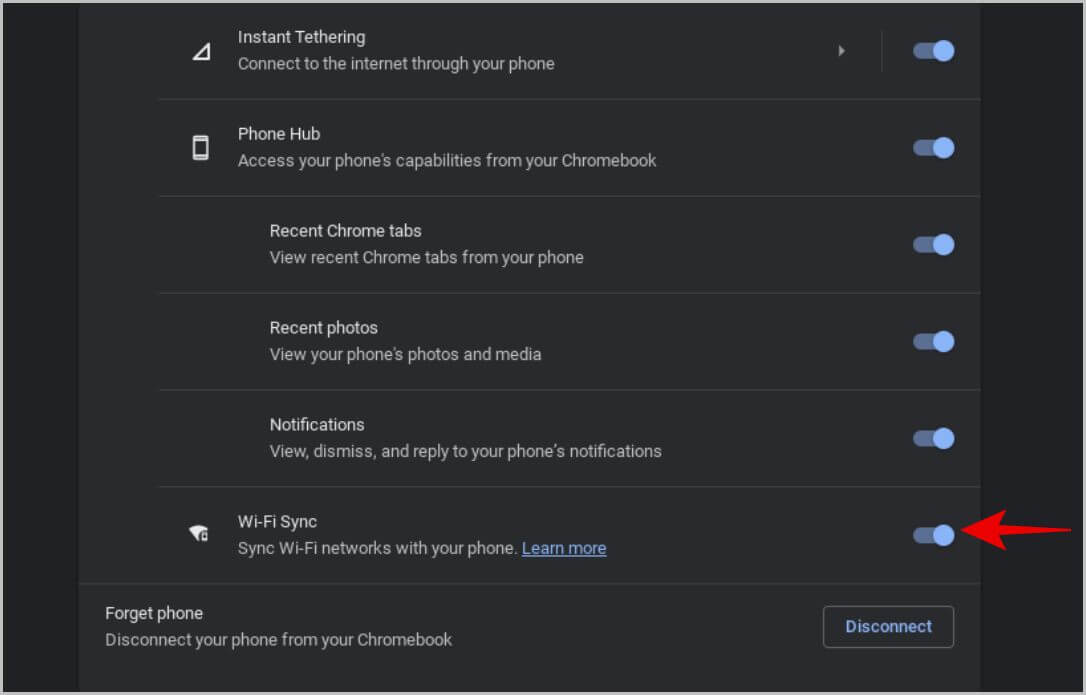Toggle Recent Chrome tabs off

tap(934, 245)
